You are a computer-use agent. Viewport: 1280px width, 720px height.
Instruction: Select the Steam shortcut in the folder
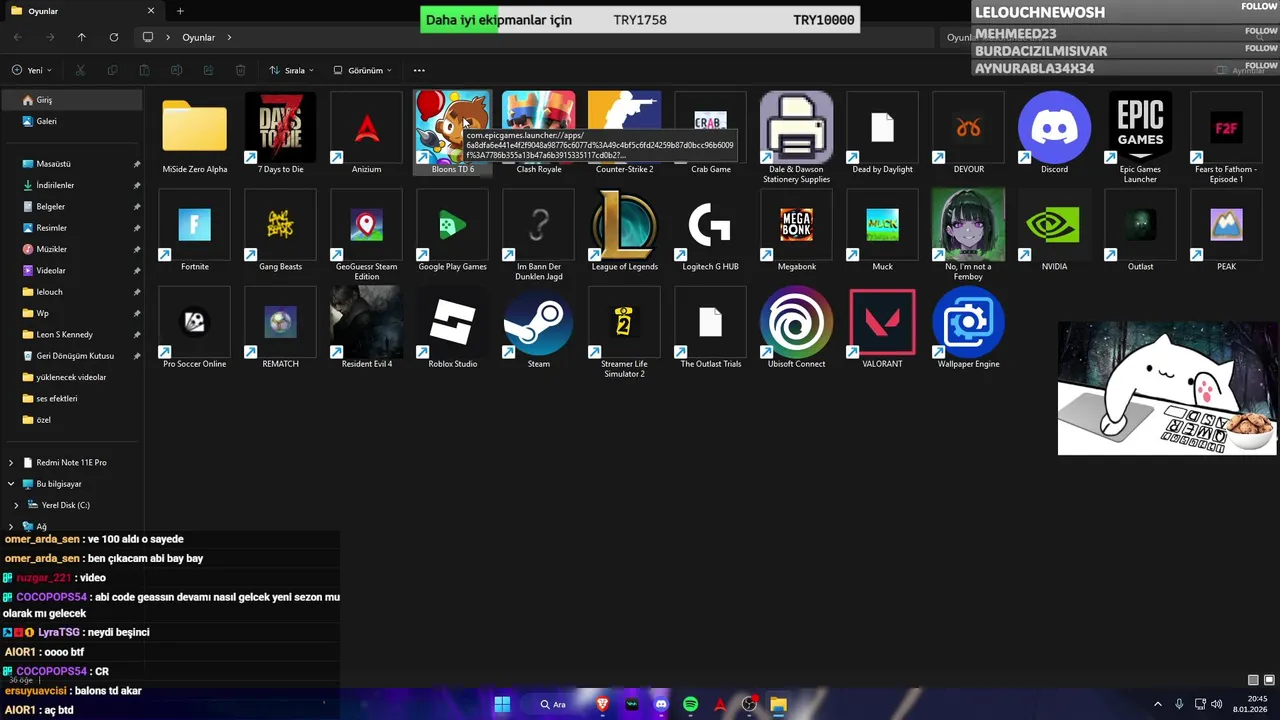coord(539,328)
